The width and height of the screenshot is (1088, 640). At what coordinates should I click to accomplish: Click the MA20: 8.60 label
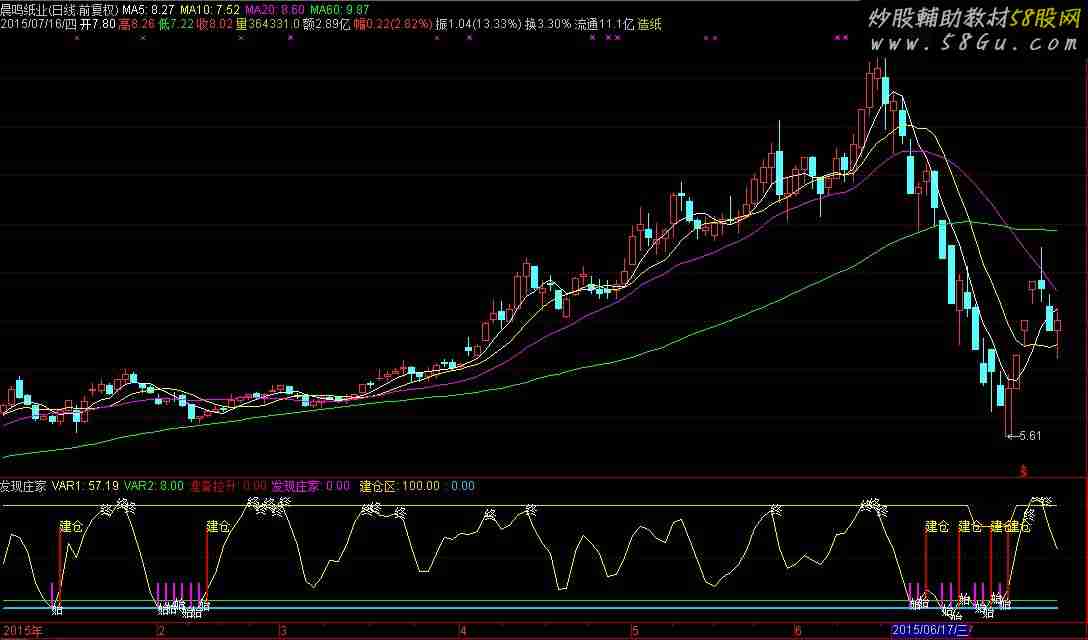pyautogui.click(x=275, y=10)
